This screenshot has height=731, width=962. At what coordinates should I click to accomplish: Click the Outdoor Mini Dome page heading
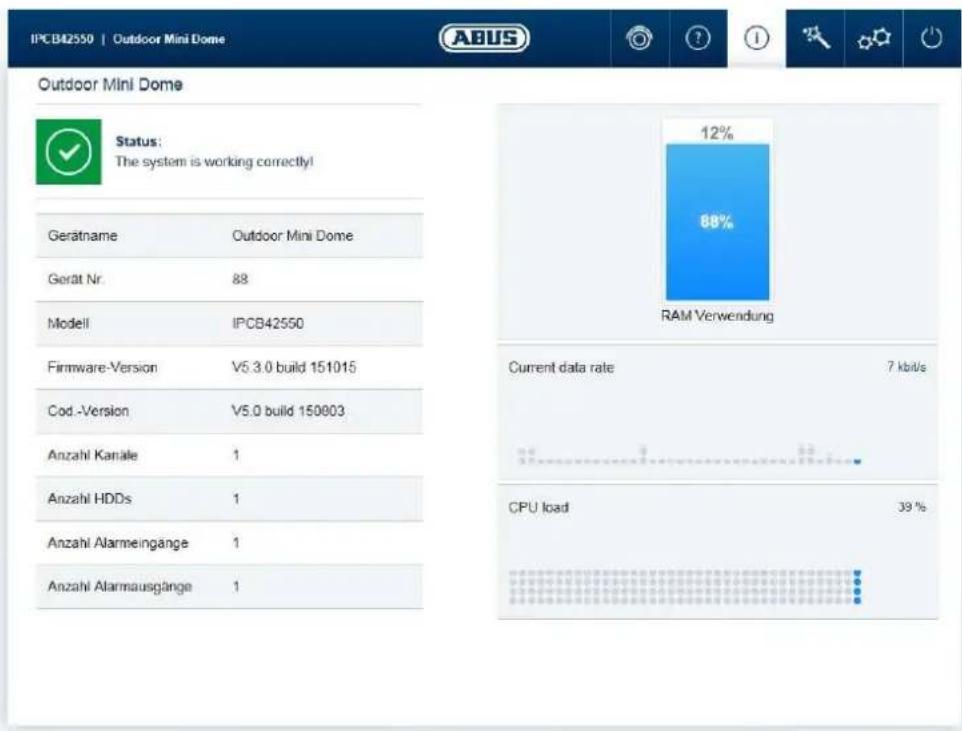(x=110, y=84)
